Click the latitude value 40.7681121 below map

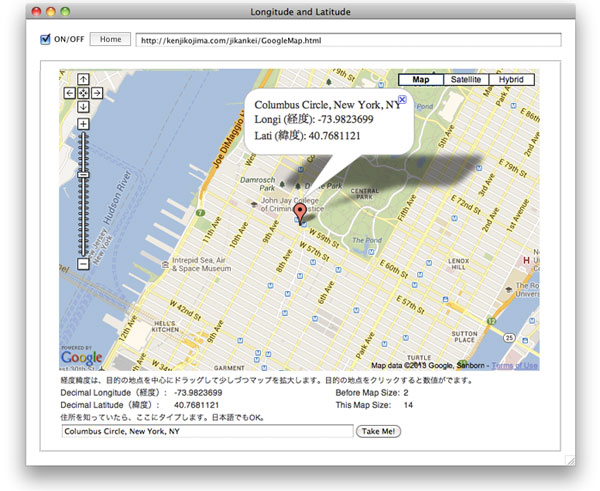pyautogui.click(x=196, y=405)
